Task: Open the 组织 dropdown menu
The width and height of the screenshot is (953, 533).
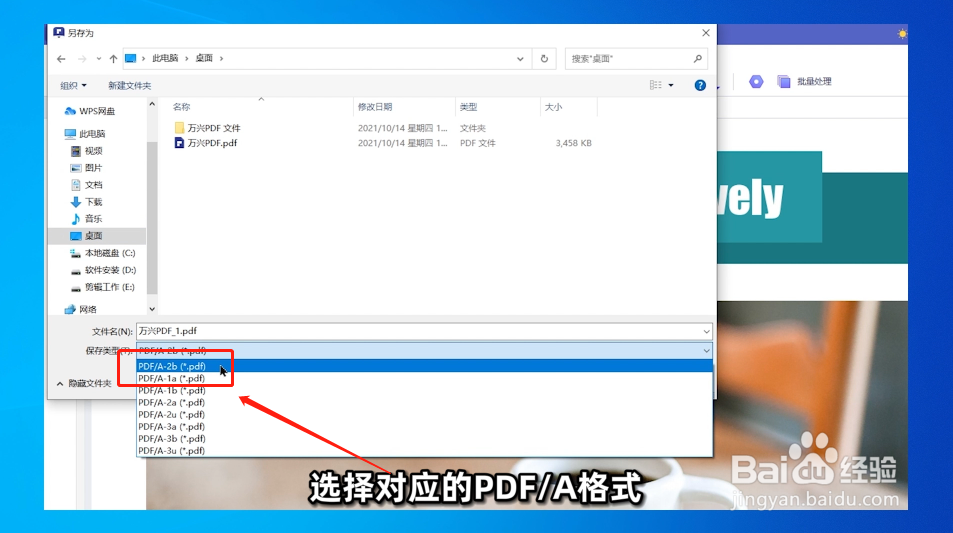Action: pos(73,86)
